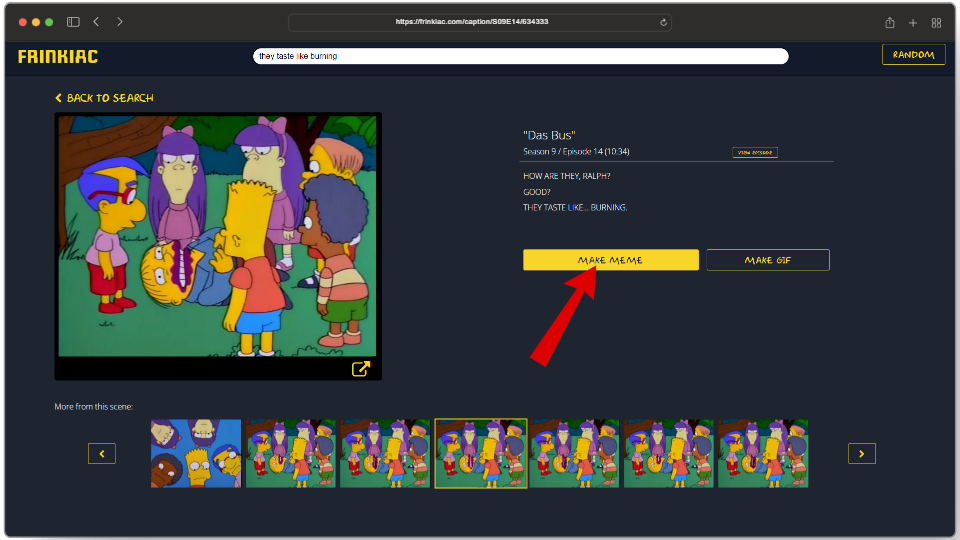The width and height of the screenshot is (960, 540).
Task: Click the "Das Bus" episode title
Action: [x=549, y=135]
